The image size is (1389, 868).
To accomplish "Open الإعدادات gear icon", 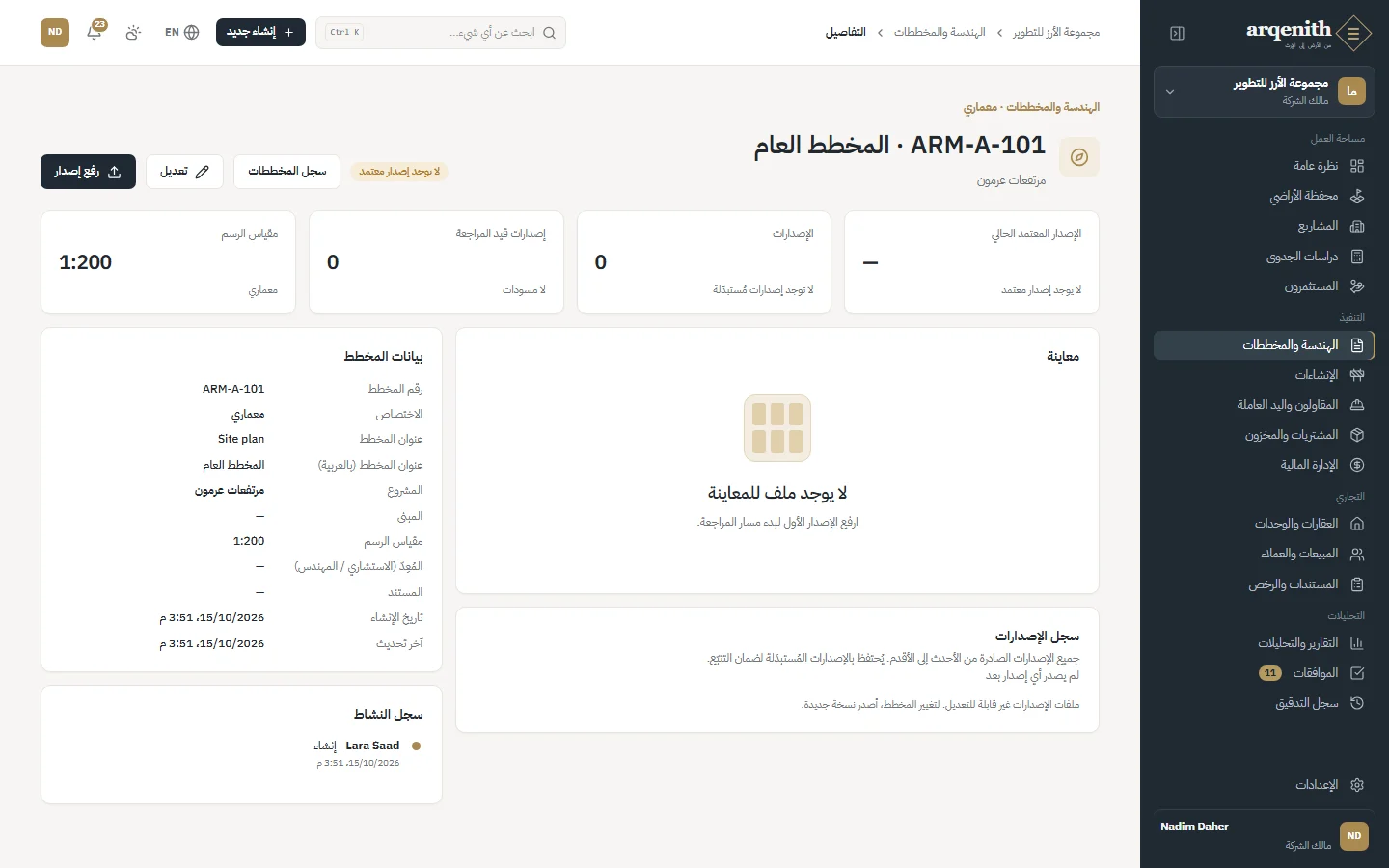I will pos(1357,785).
